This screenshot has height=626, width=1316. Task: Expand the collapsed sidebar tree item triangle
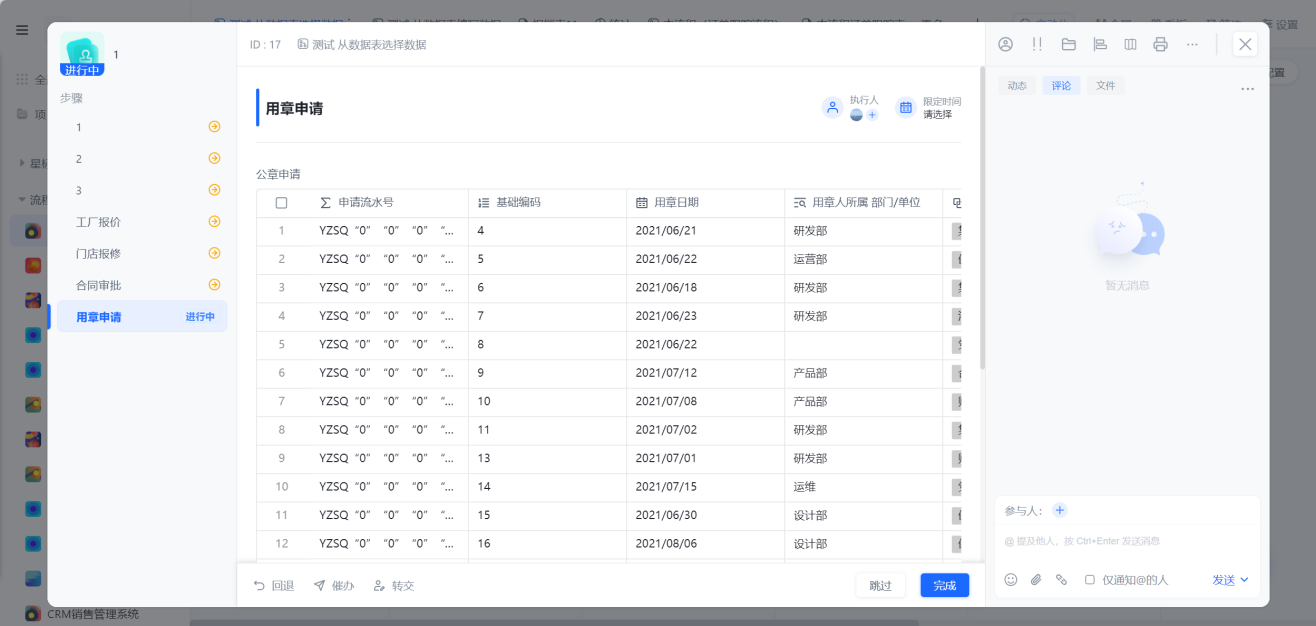pyautogui.click(x=22, y=163)
